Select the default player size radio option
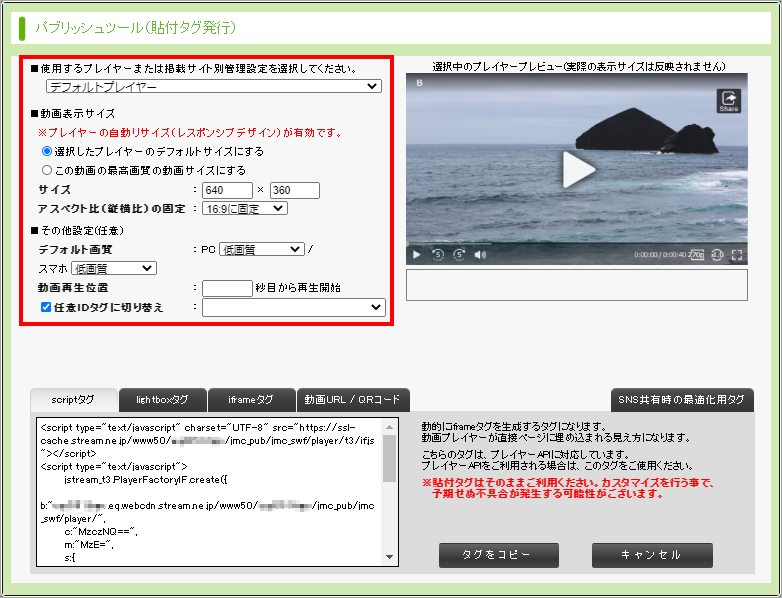This screenshot has height=598, width=782. (47, 151)
